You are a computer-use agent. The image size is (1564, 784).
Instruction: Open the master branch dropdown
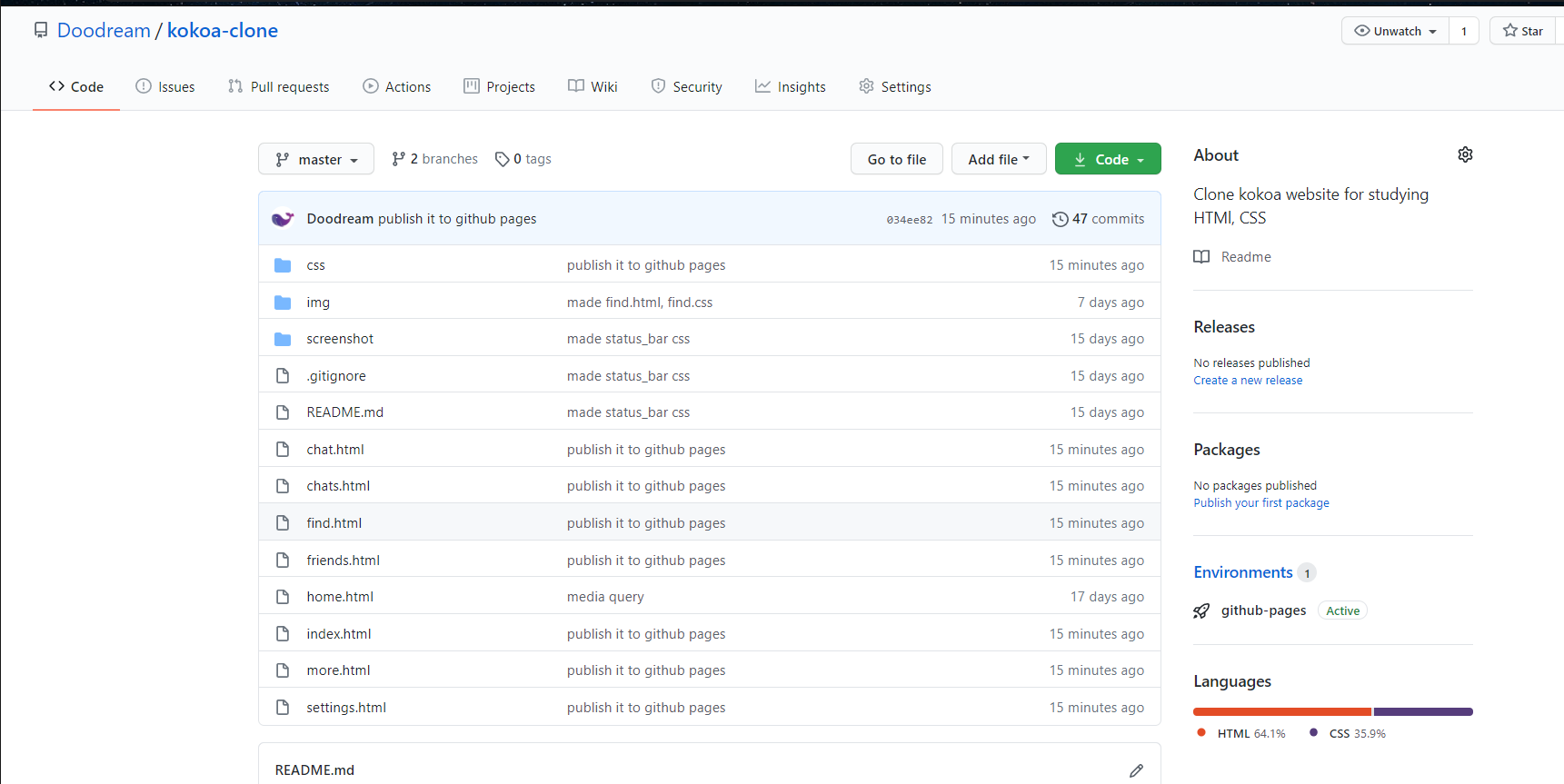[x=315, y=159]
